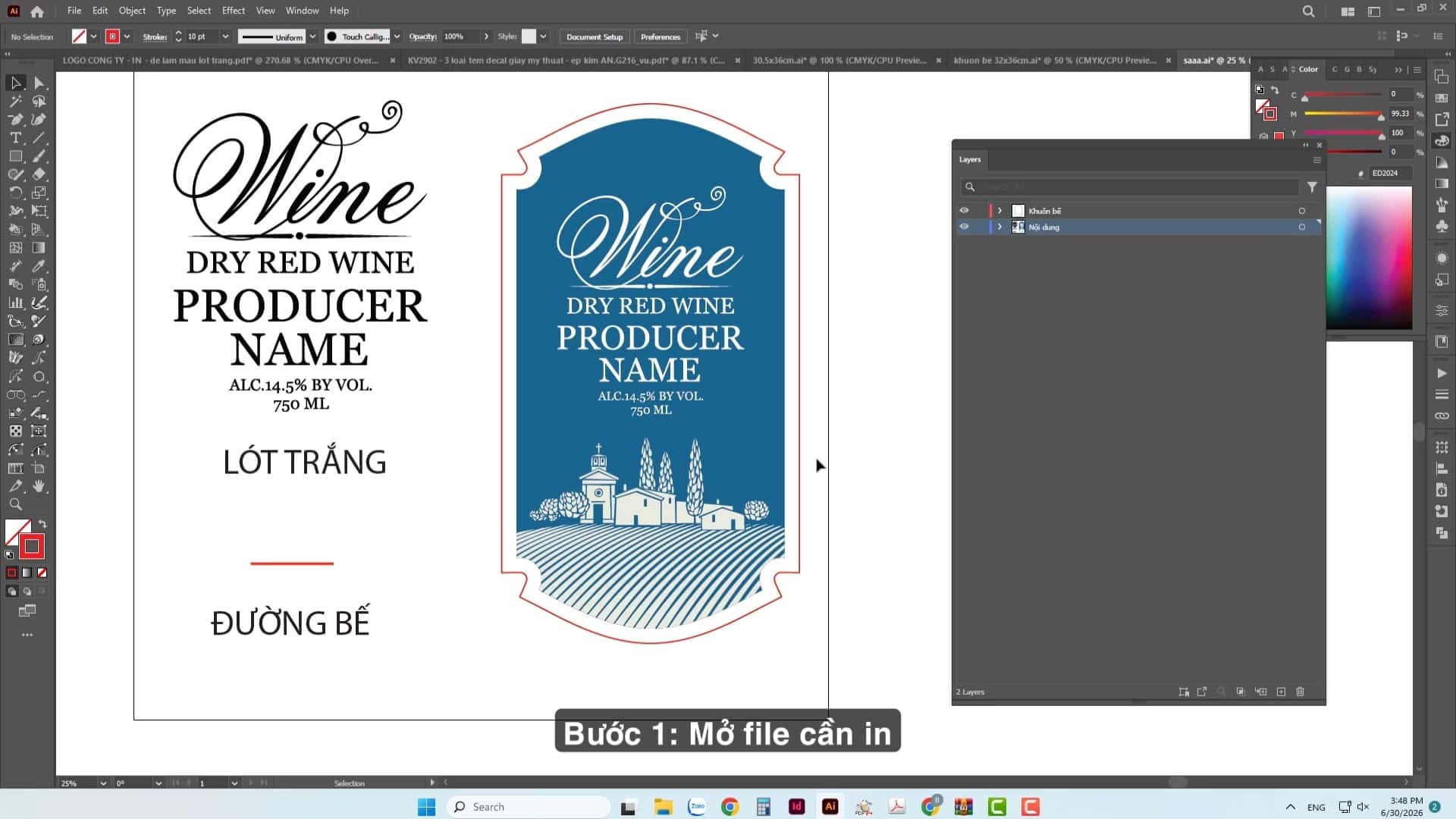Select the Direct Selection tool
Screen dimensions: 1456x819
click(x=39, y=83)
